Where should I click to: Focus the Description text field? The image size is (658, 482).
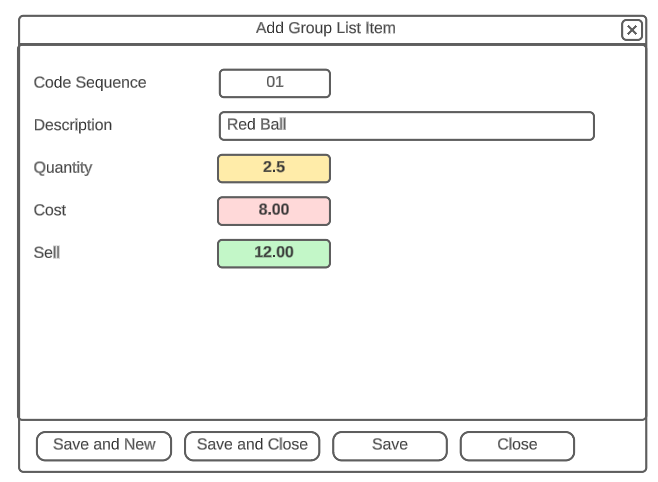(406, 126)
